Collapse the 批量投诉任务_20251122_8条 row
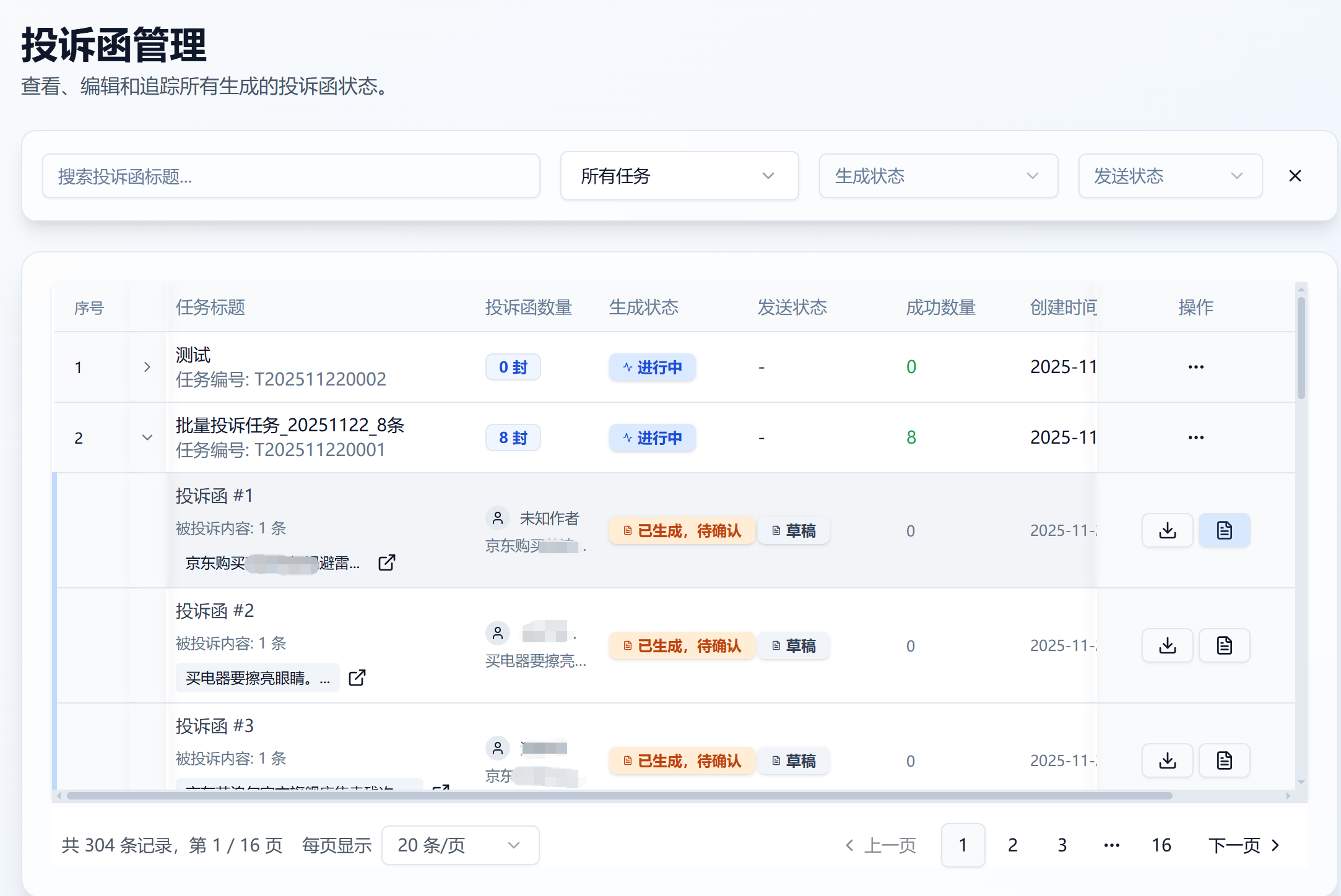This screenshot has height=896, width=1341. (147, 437)
